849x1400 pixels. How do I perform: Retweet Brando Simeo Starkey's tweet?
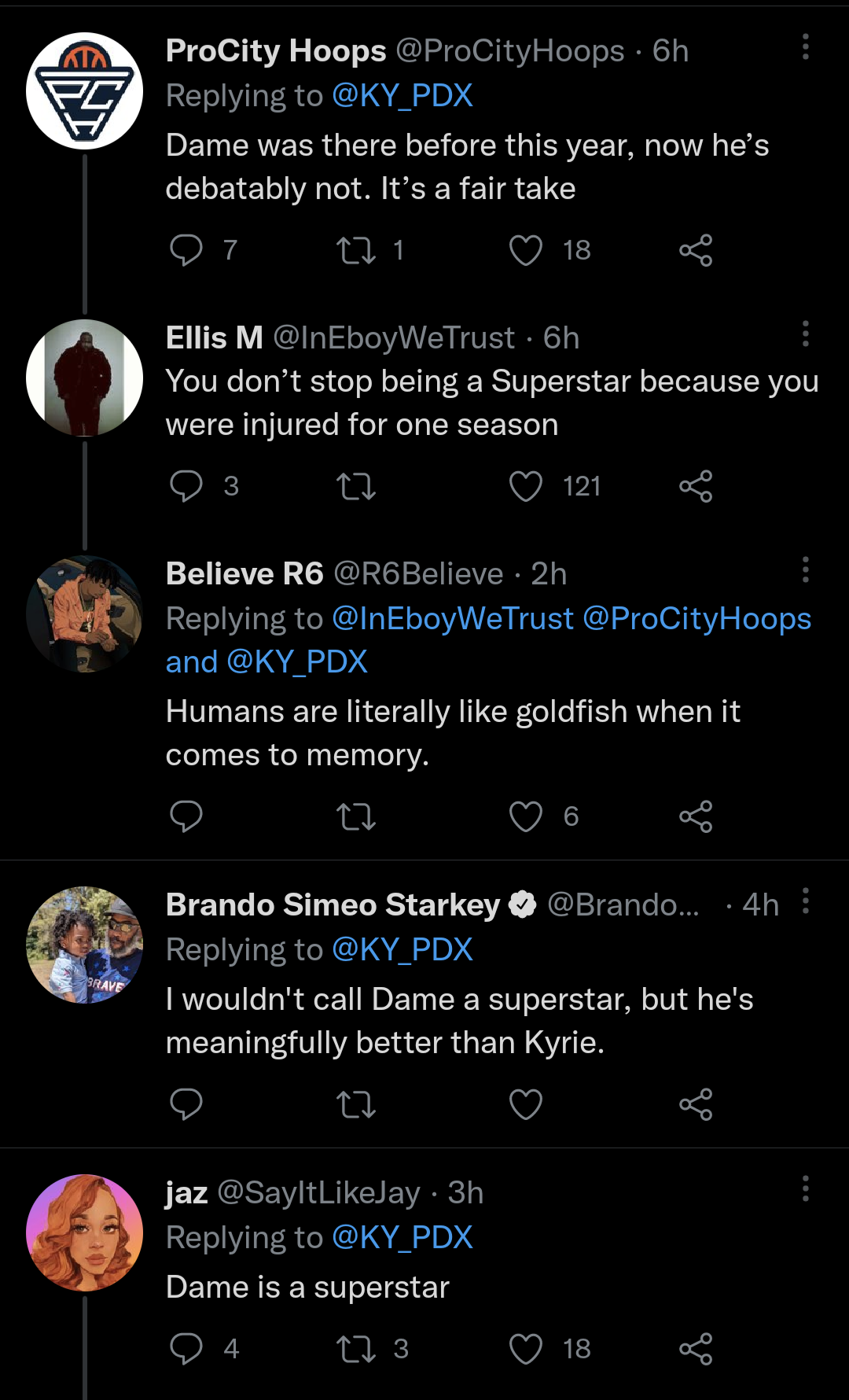[356, 1104]
